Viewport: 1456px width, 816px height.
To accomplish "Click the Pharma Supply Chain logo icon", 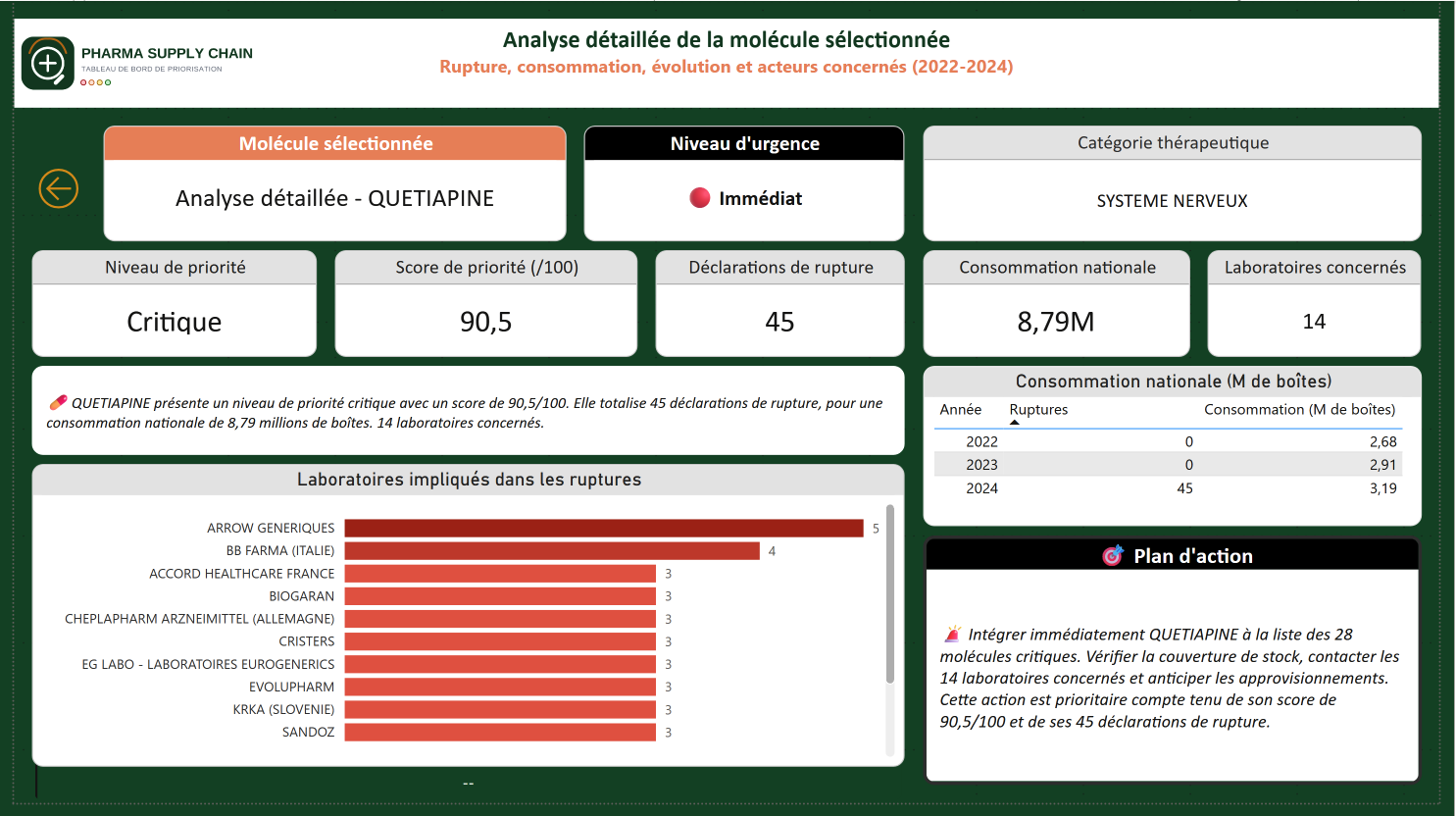I will click(48, 64).
